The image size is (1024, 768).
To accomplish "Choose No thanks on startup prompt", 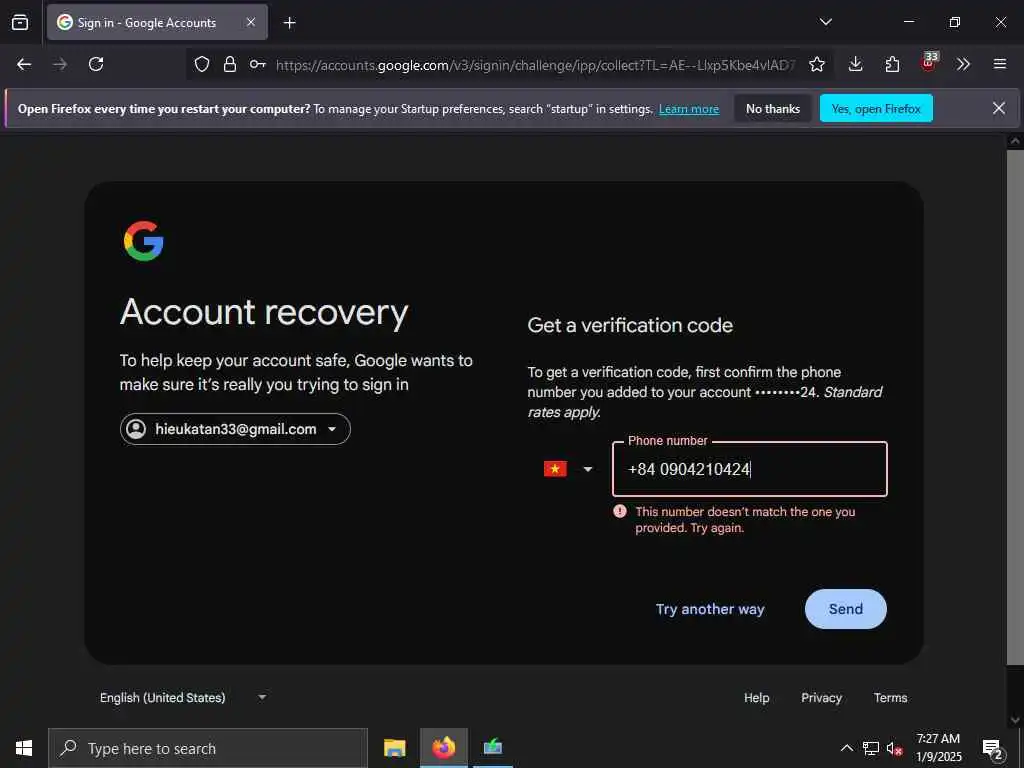I will pyautogui.click(x=773, y=108).
